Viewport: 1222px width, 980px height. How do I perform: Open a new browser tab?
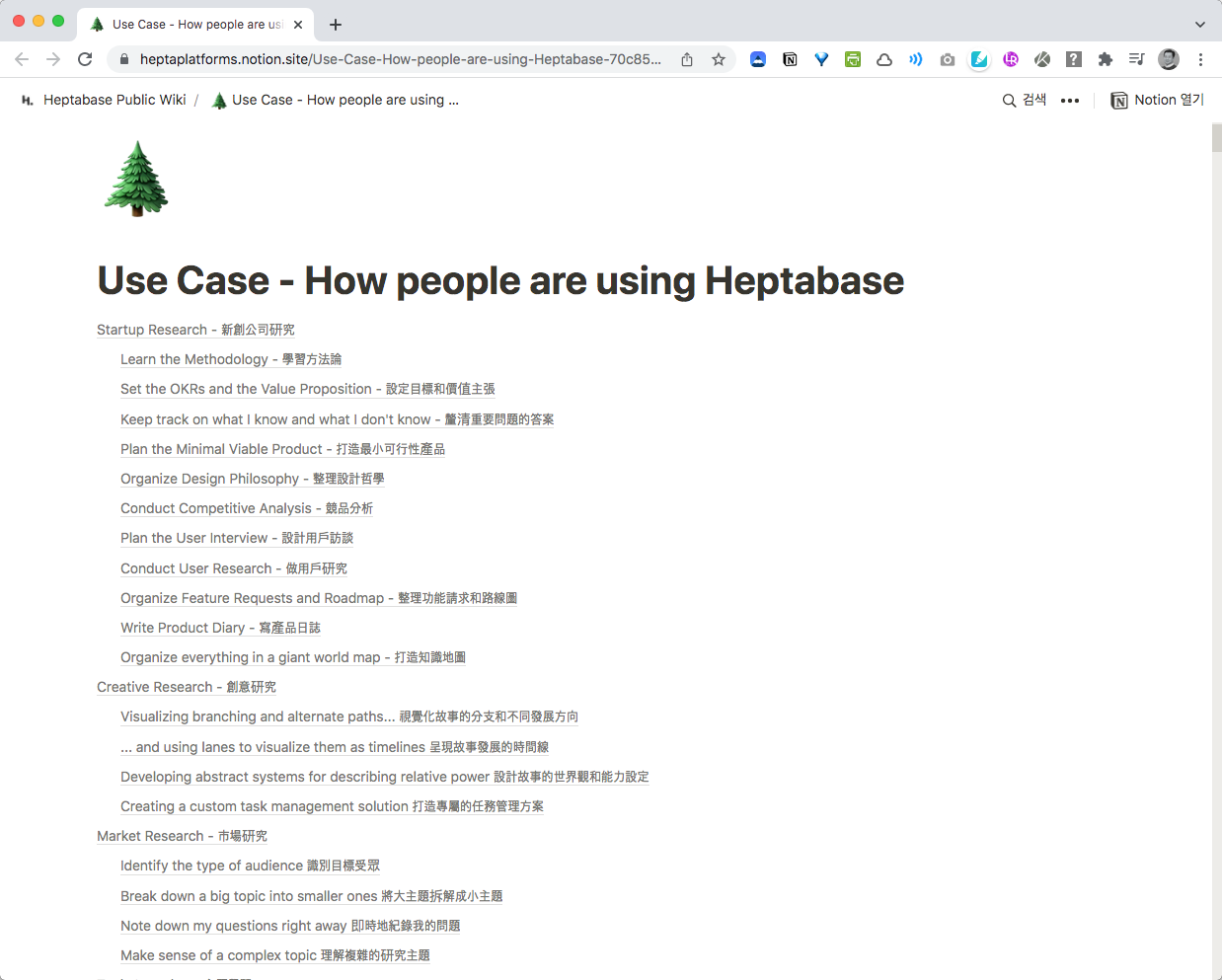click(336, 25)
